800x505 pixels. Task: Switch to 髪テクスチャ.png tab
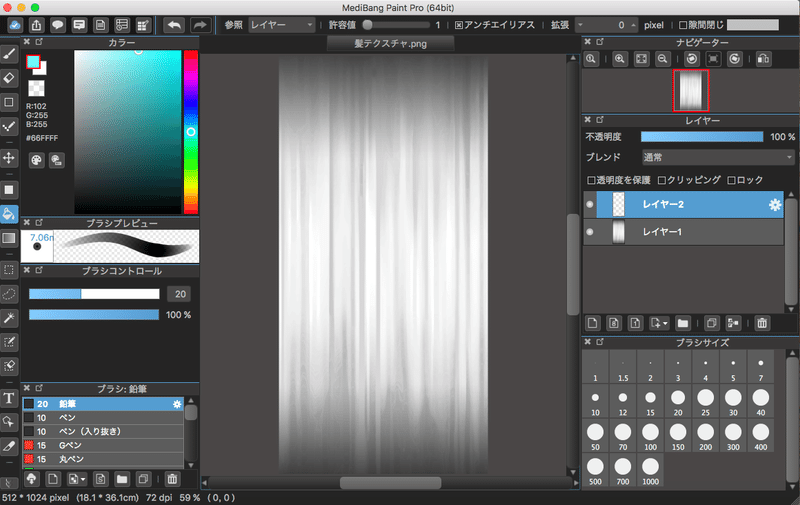click(x=390, y=44)
